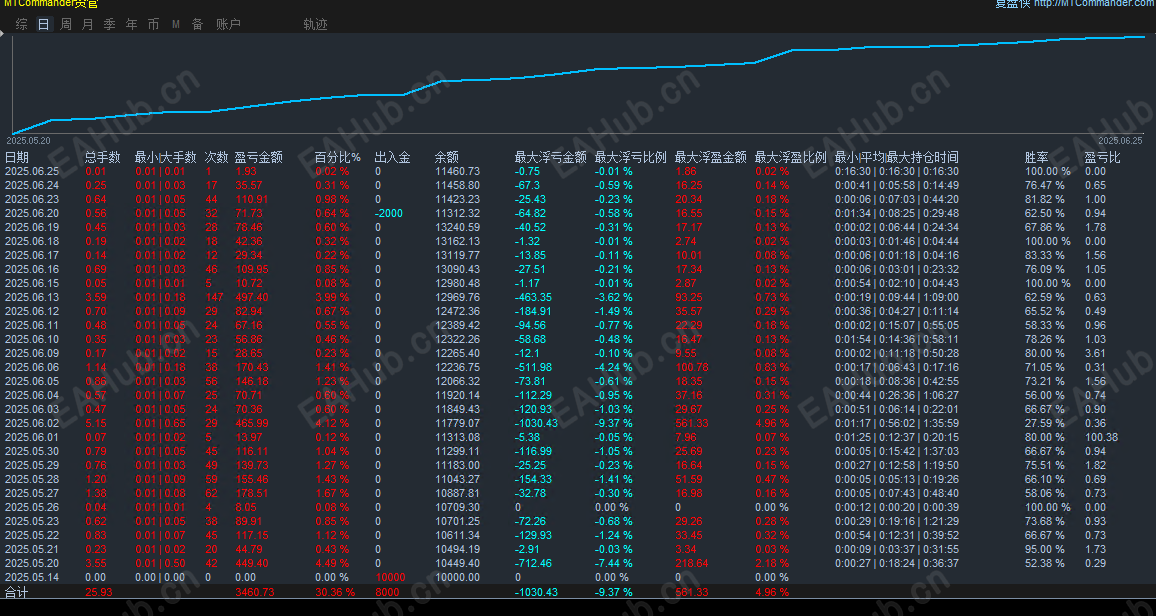Click max floating profit 561.33 in 2025.06.02 row
Viewport: 1156px width, 616px height.
[x=694, y=423]
